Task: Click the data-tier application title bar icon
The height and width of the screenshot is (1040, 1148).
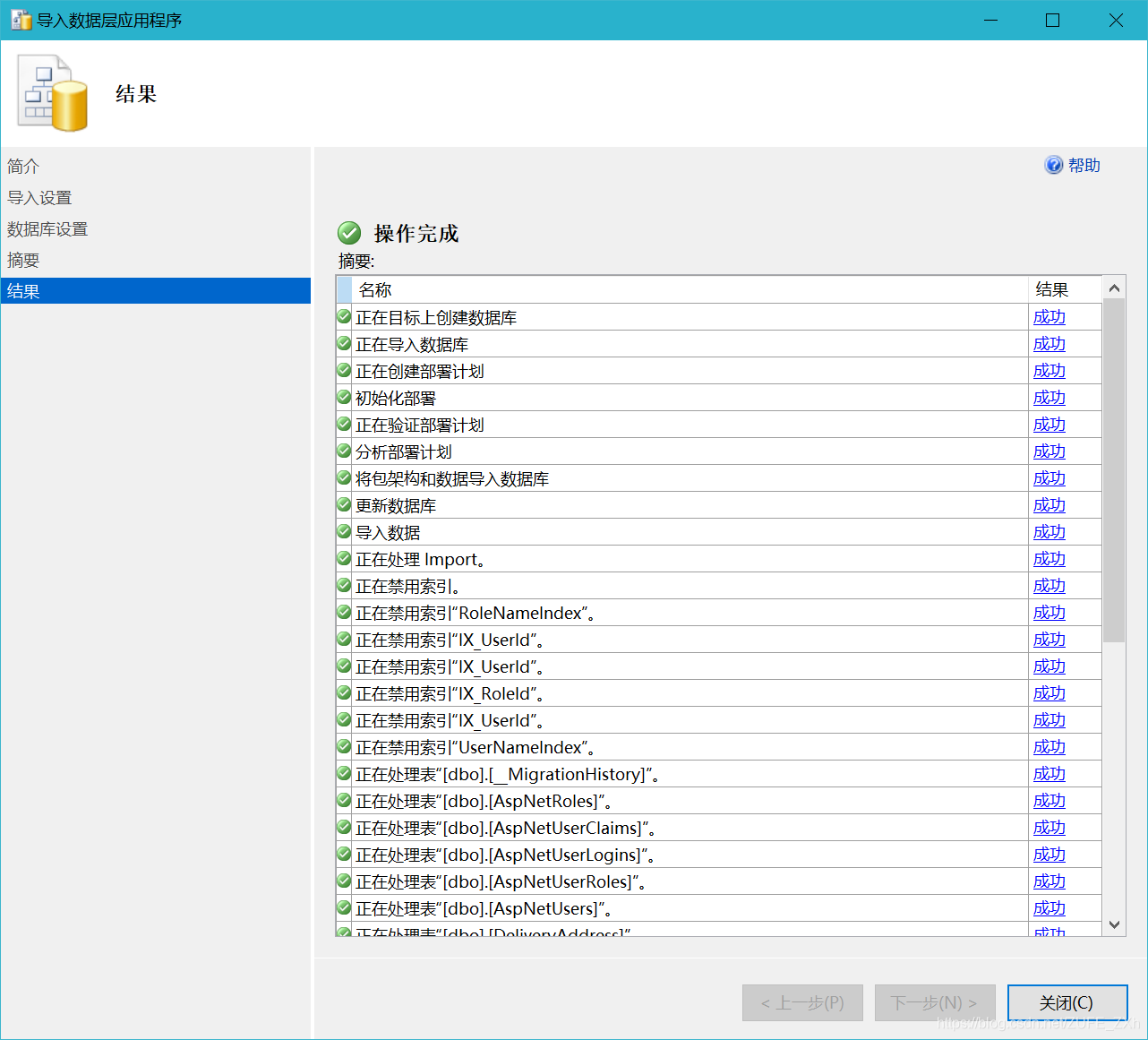Action: point(21,20)
